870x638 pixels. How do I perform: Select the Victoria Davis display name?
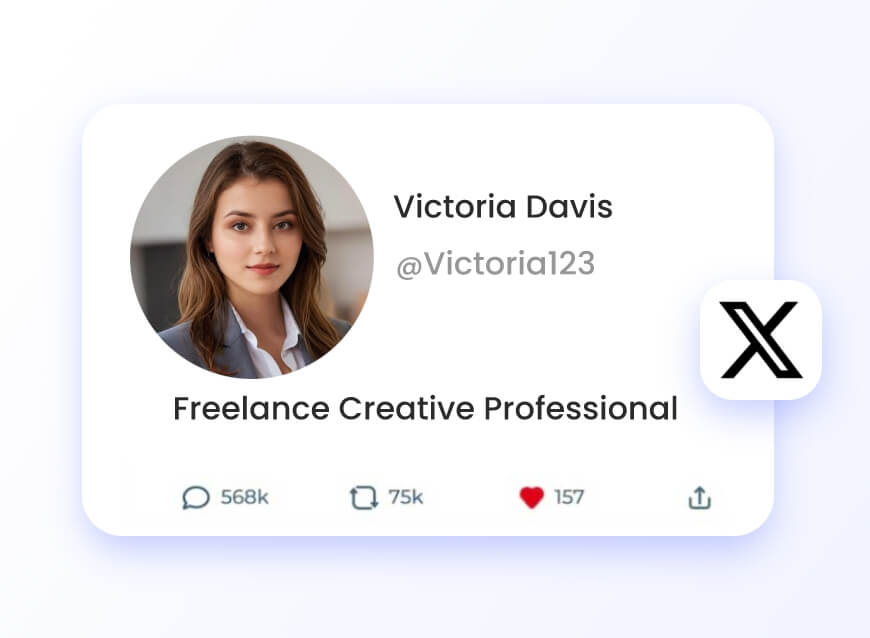(x=503, y=207)
